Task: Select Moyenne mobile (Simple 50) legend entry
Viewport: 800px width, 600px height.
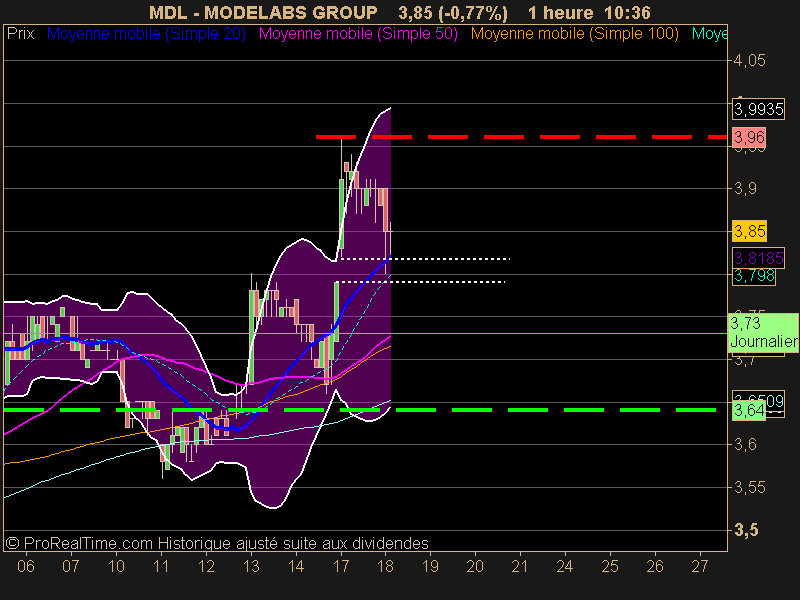Action: (358, 34)
